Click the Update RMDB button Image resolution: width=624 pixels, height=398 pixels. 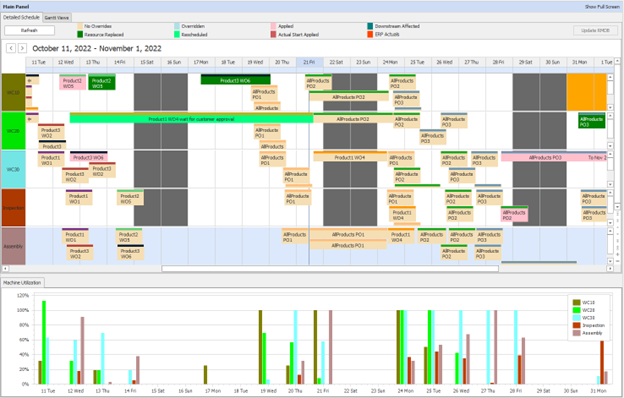click(x=595, y=30)
